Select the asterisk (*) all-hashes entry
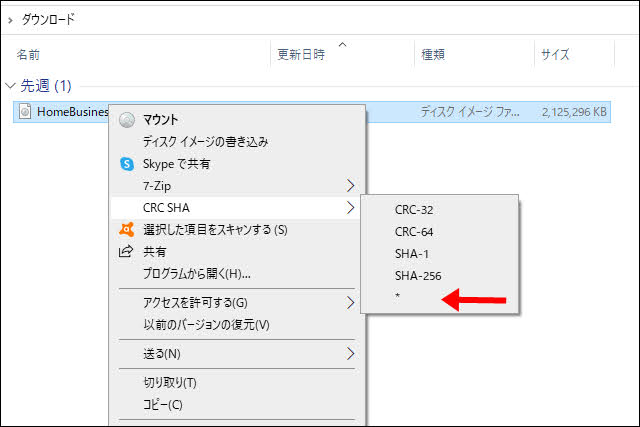This screenshot has width=640, height=427. [440, 297]
